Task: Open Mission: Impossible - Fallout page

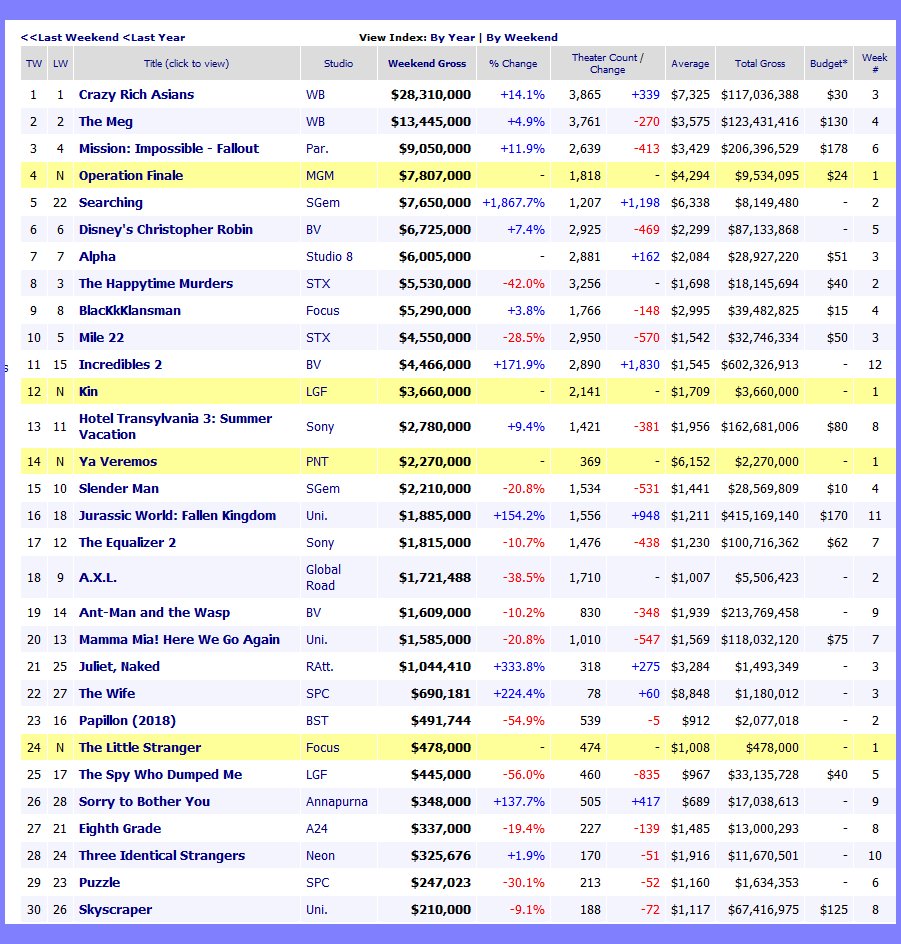Action: 162,149
